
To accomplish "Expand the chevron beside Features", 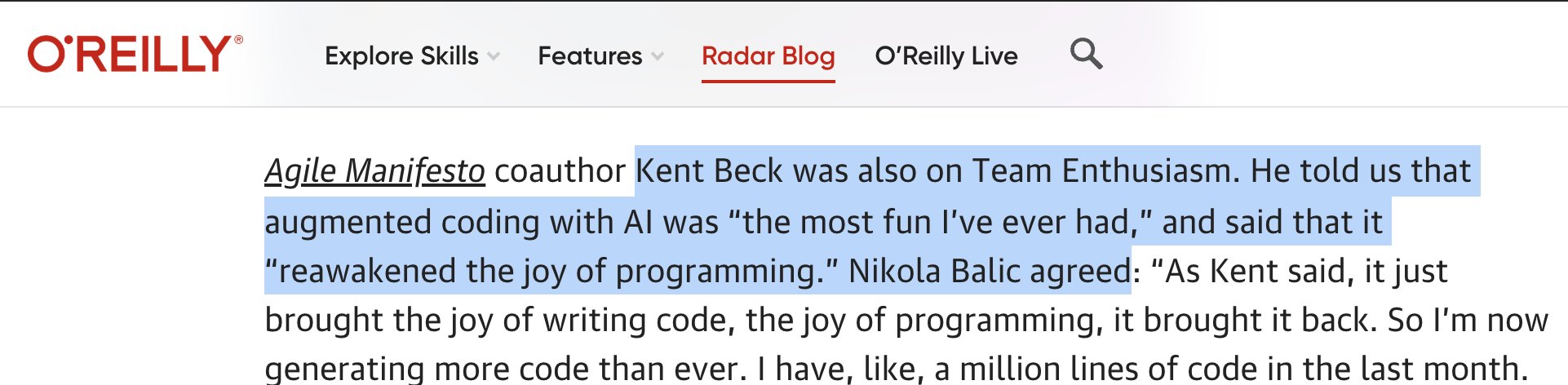I will click(658, 56).
